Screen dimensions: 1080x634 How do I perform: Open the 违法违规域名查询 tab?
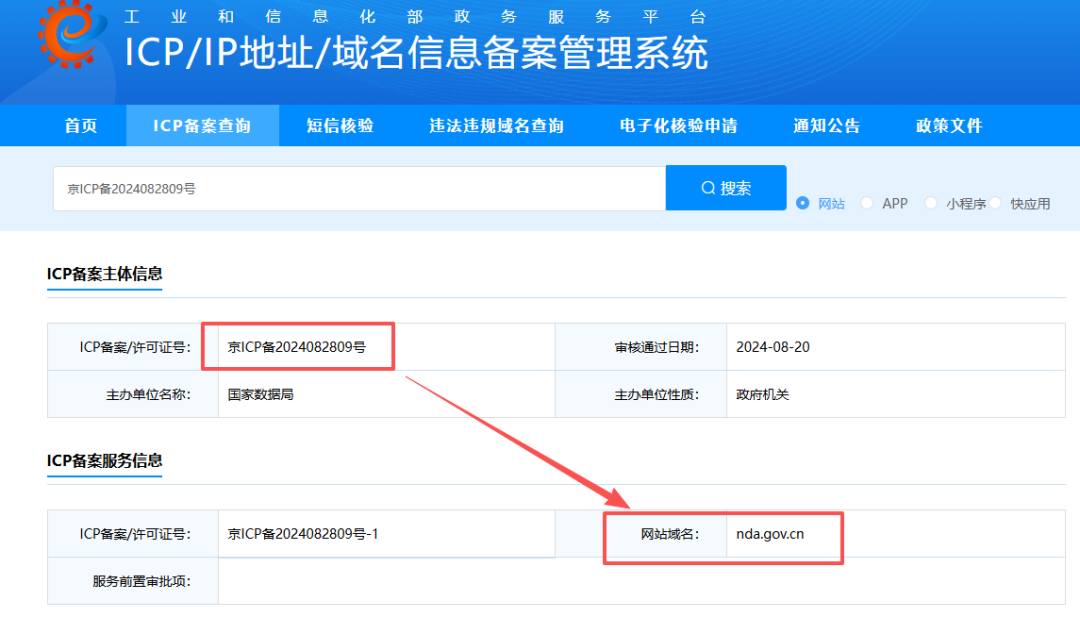[496, 125]
